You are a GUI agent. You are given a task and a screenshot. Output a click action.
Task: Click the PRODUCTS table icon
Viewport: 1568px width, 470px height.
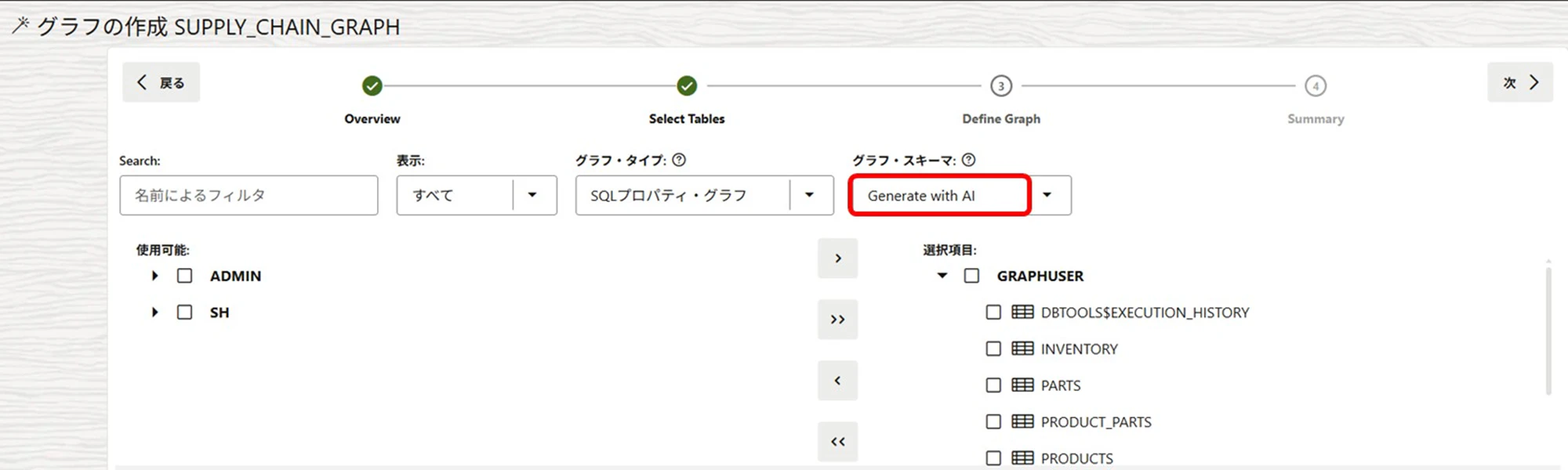[1022, 457]
